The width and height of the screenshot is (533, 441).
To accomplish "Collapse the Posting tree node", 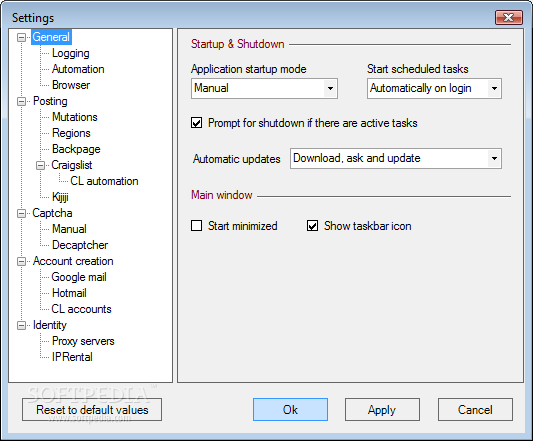I will coord(21,101).
